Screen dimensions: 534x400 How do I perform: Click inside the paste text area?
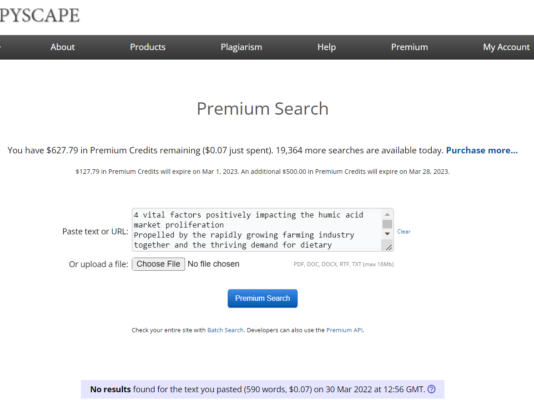pos(257,230)
